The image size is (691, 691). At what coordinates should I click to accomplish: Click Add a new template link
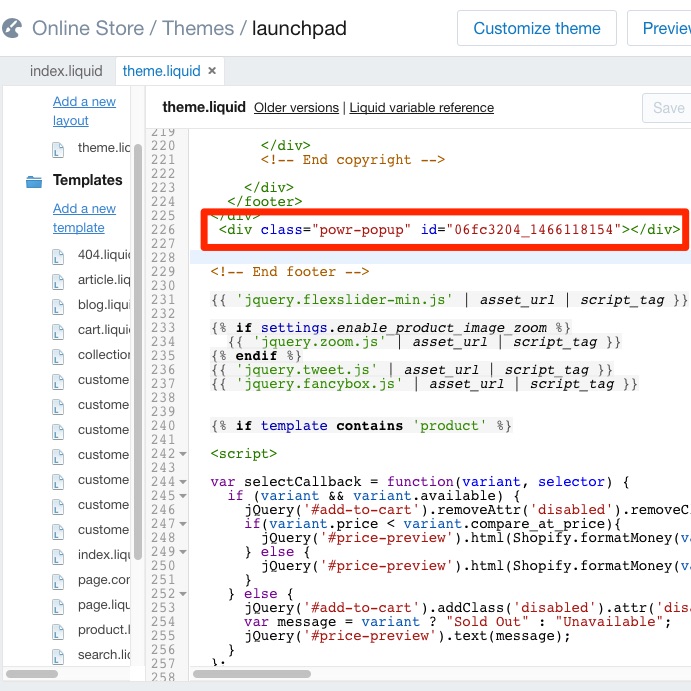[84, 218]
